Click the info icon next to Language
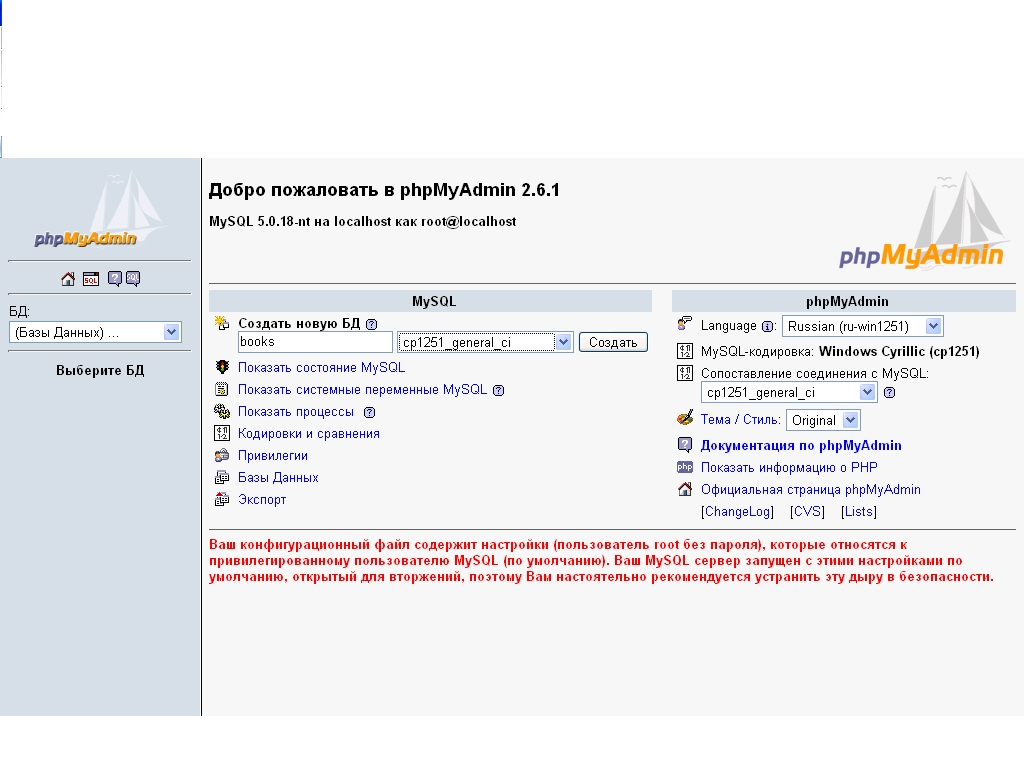Screen dimensions: 1024x768 click(x=768, y=327)
